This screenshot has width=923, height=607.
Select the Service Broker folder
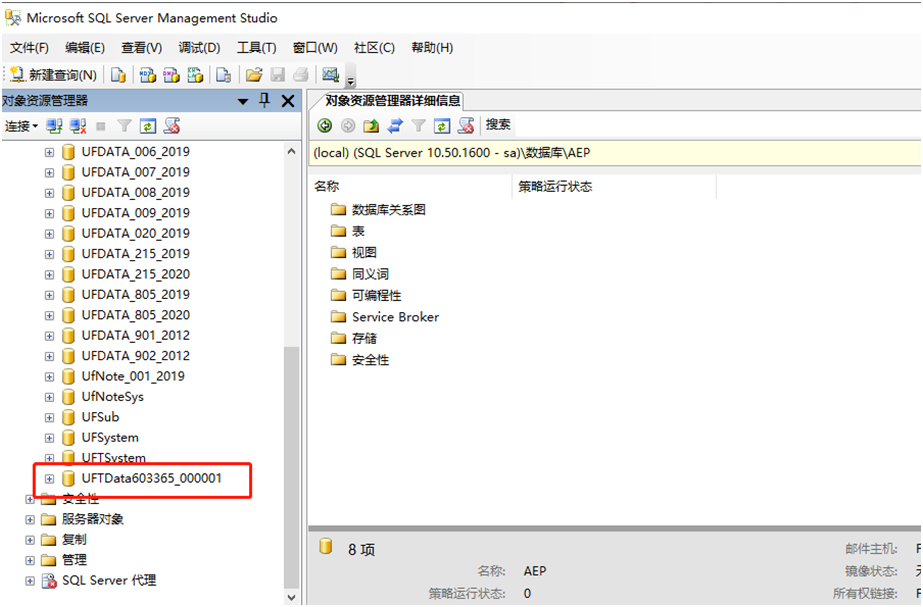pyautogui.click(x=396, y=317)
